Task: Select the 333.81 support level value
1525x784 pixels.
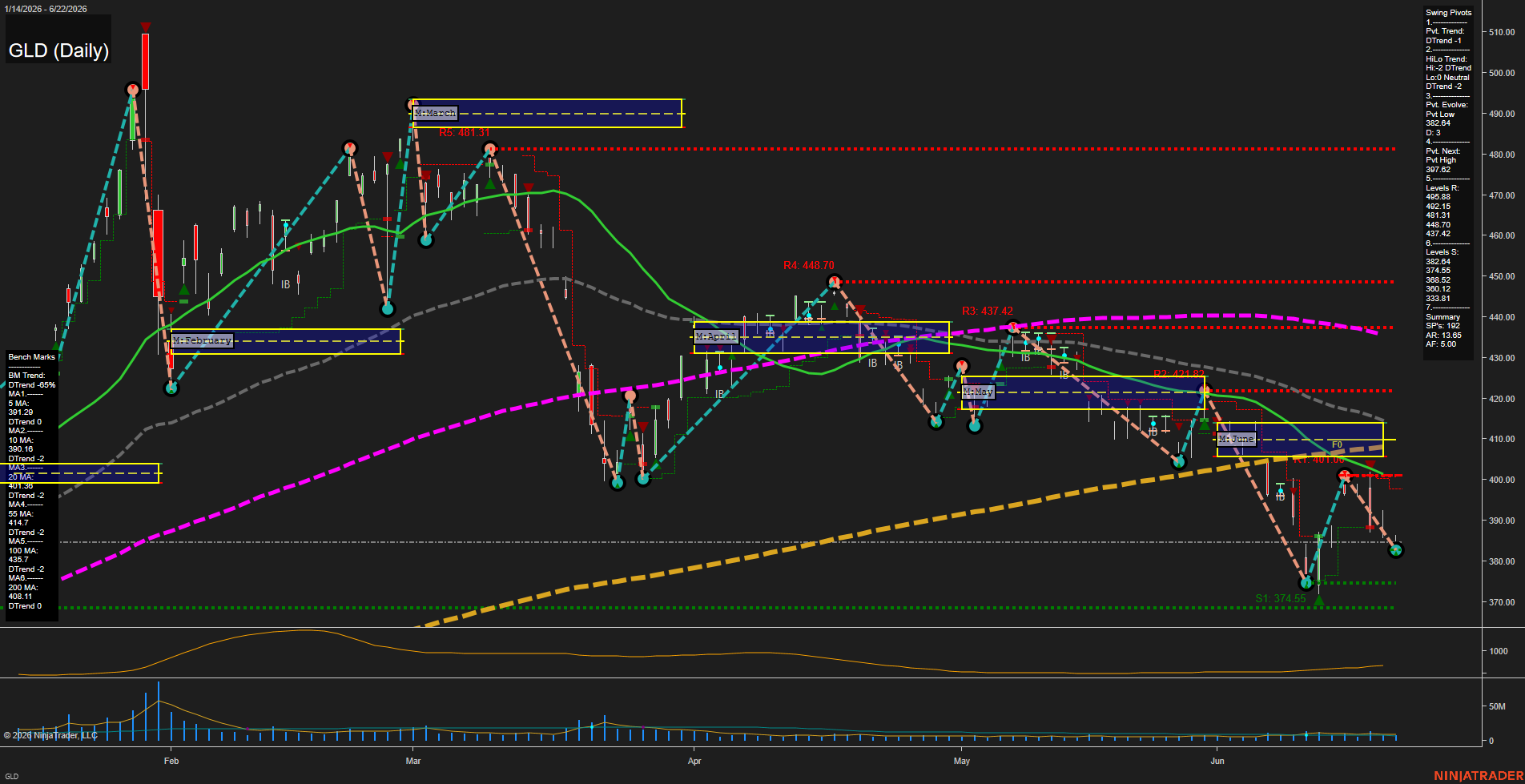Action: click(1438, 299)
